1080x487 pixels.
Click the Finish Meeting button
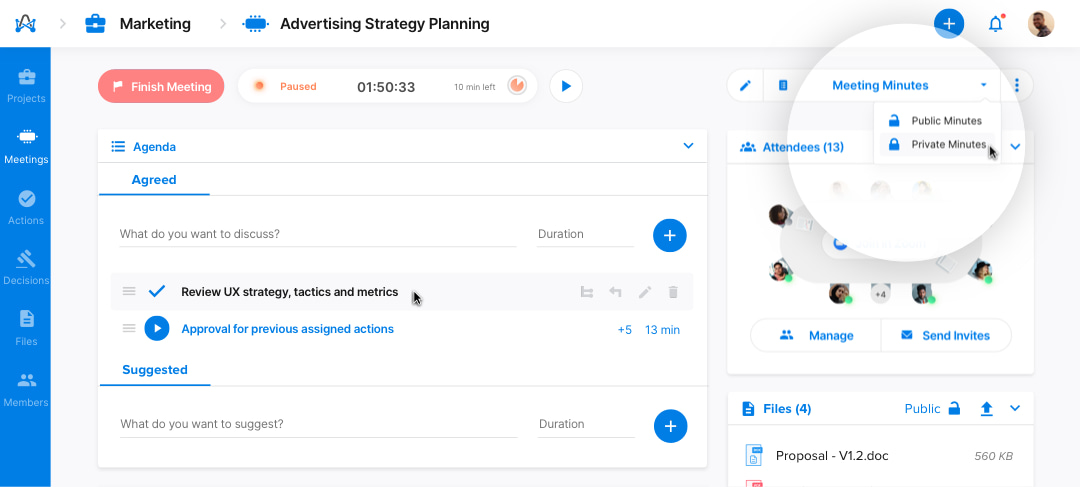[x=161, y=86]
